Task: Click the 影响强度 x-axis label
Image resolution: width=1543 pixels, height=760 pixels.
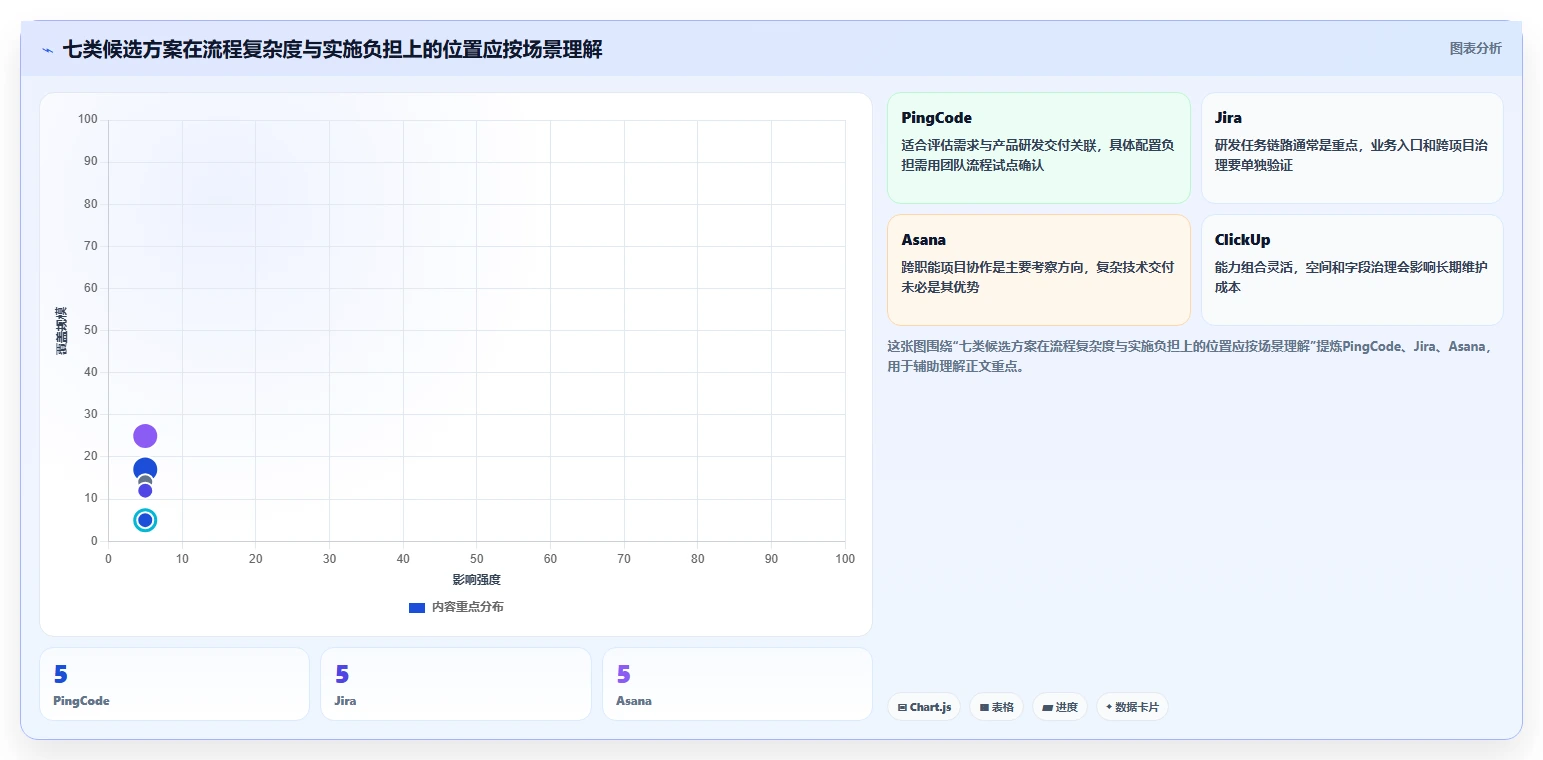Action: pyautogui.click(x=476, y=580)
